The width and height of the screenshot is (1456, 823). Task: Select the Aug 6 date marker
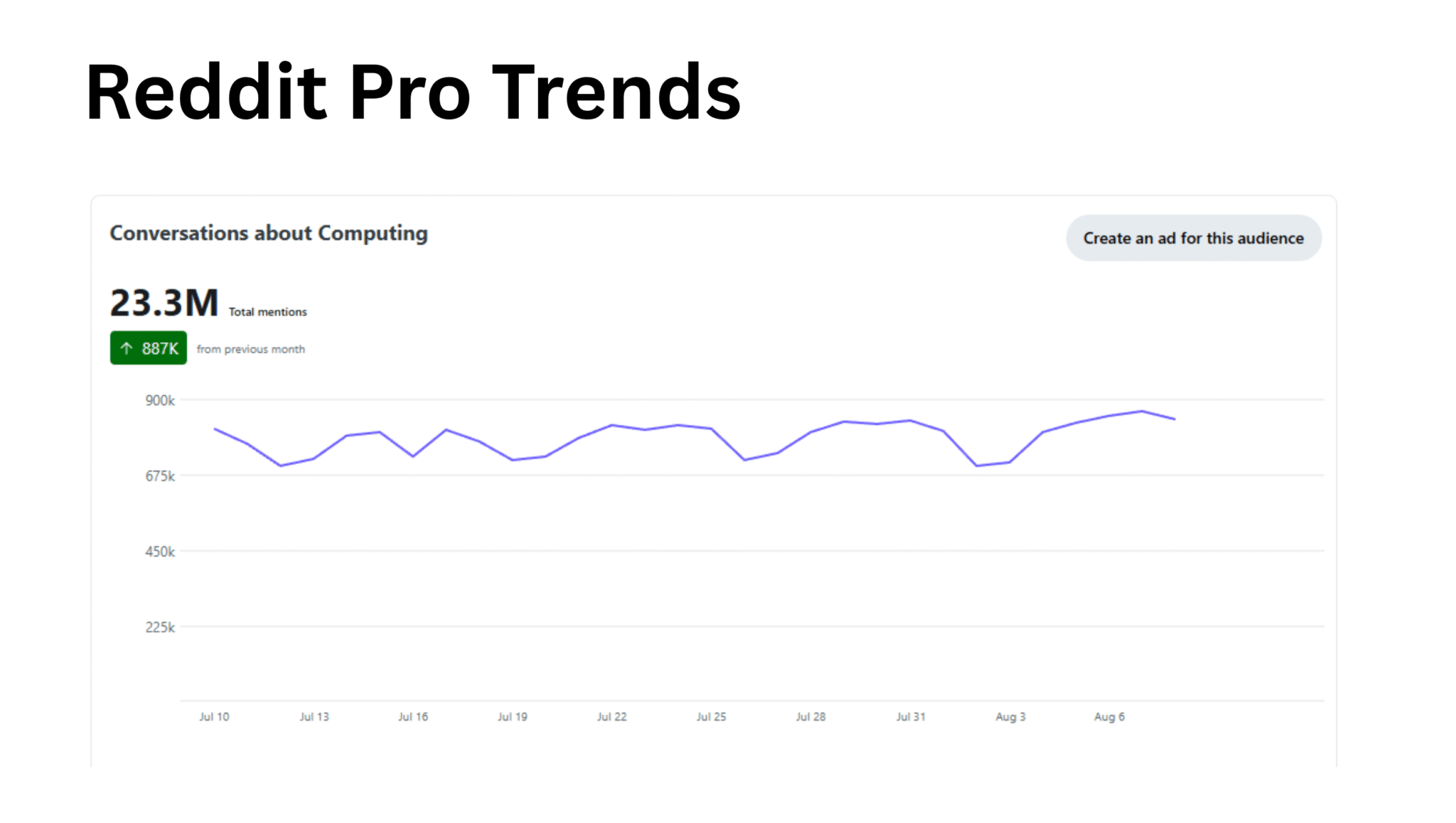point(1109,716)
